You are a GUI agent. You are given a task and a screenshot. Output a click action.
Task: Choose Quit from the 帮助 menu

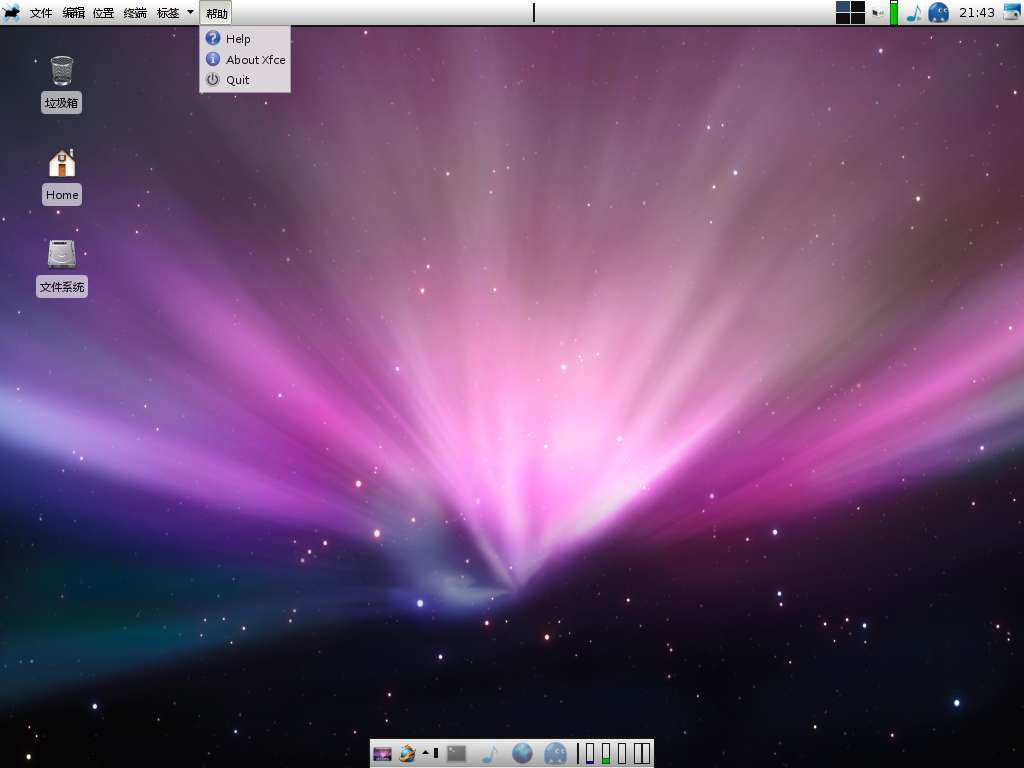pos(245,80)
